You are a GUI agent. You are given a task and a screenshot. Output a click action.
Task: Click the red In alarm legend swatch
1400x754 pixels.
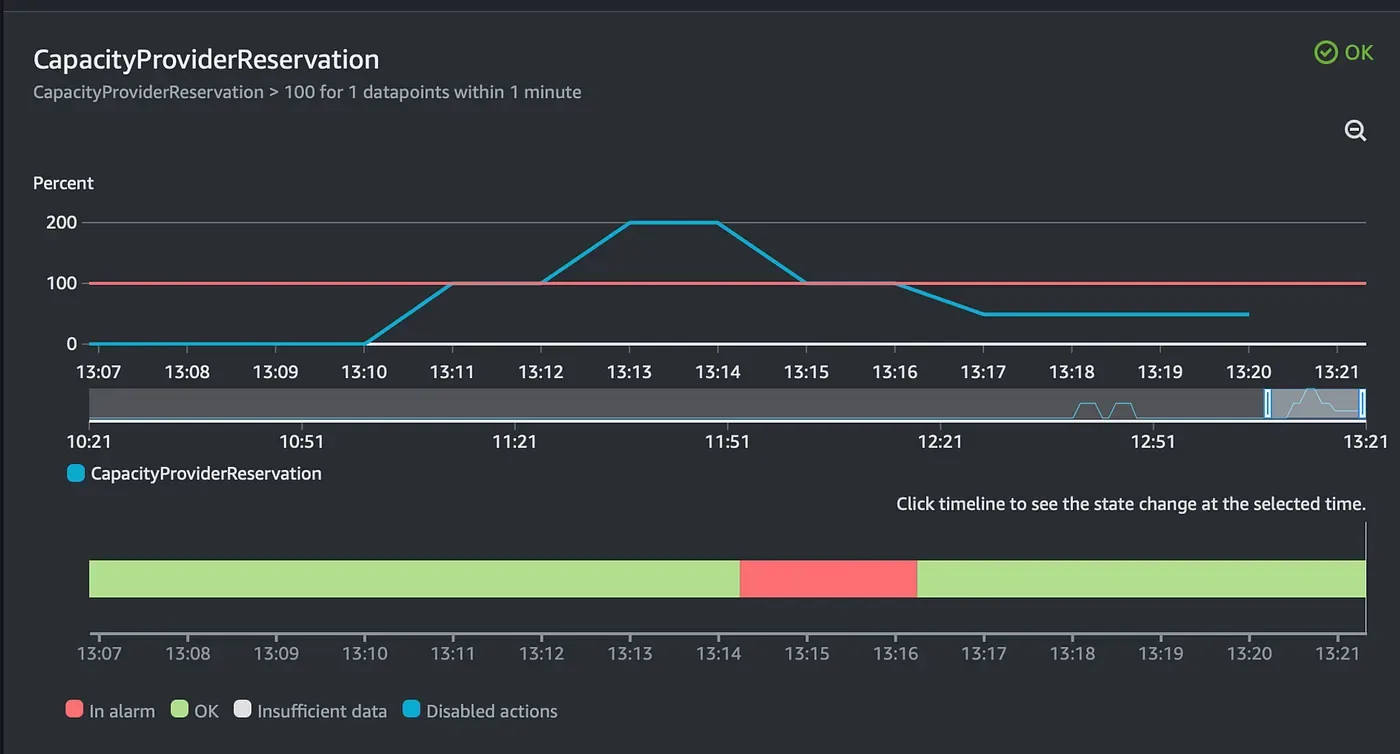73,710
